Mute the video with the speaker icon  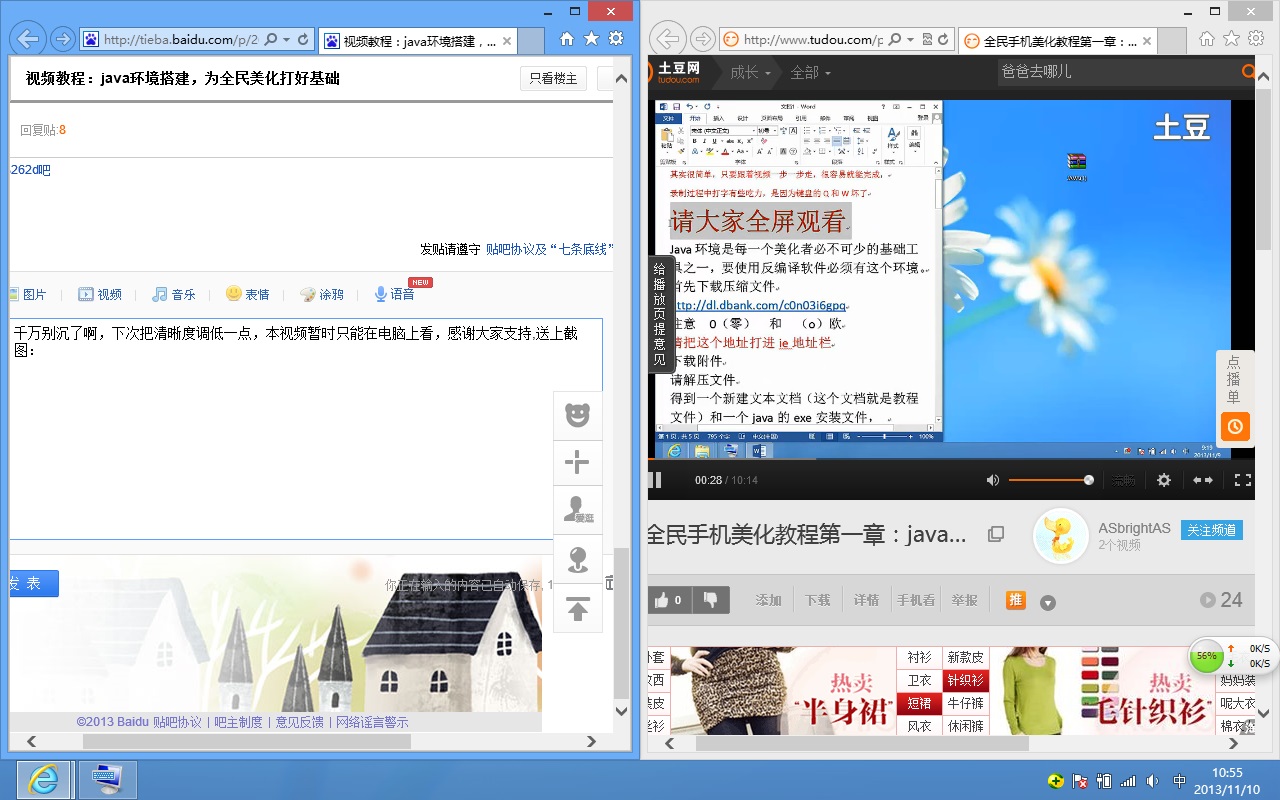(992, 480)
